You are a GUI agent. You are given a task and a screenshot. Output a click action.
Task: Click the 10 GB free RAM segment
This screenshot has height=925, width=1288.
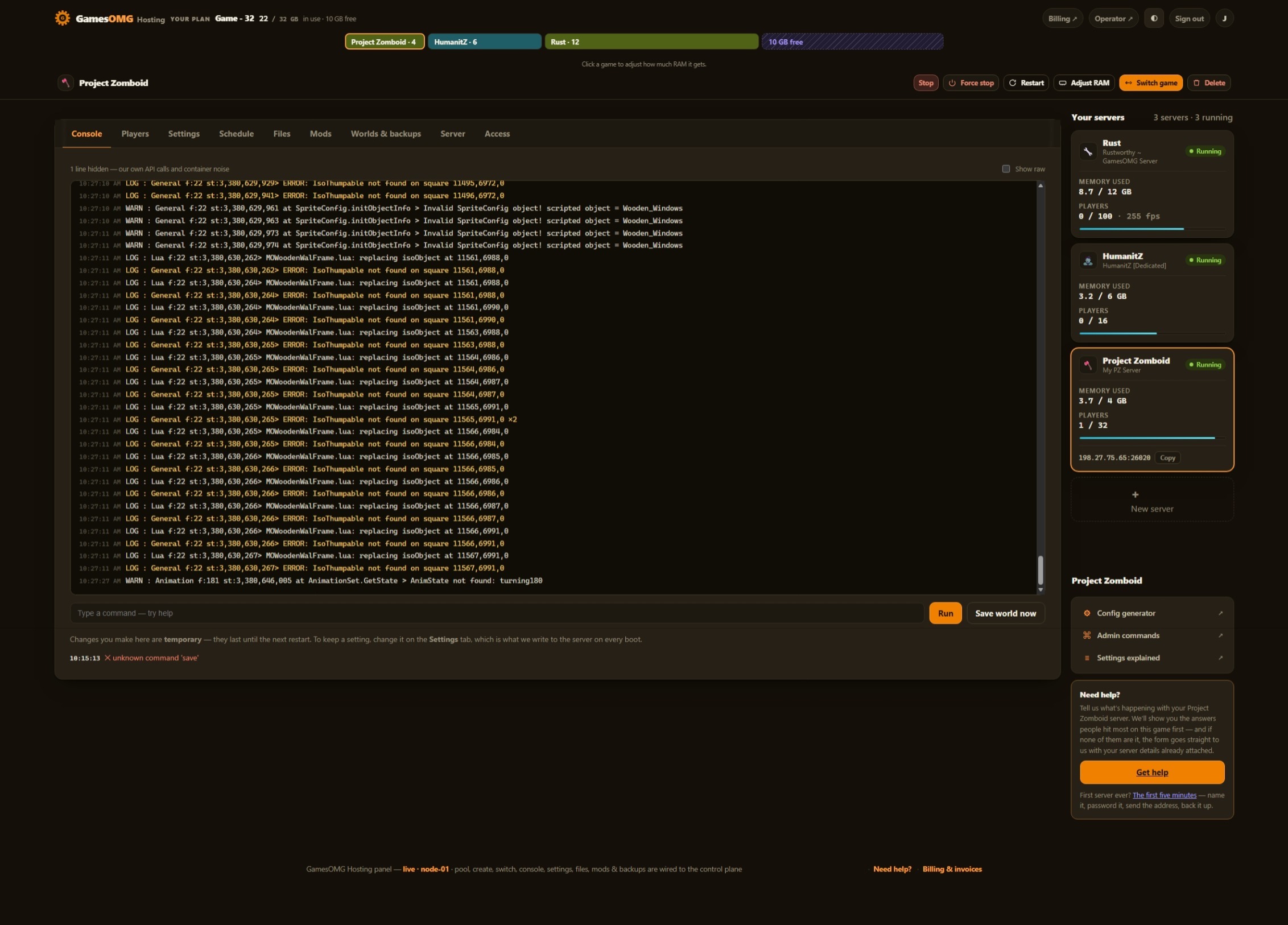[x=852, y=42]
